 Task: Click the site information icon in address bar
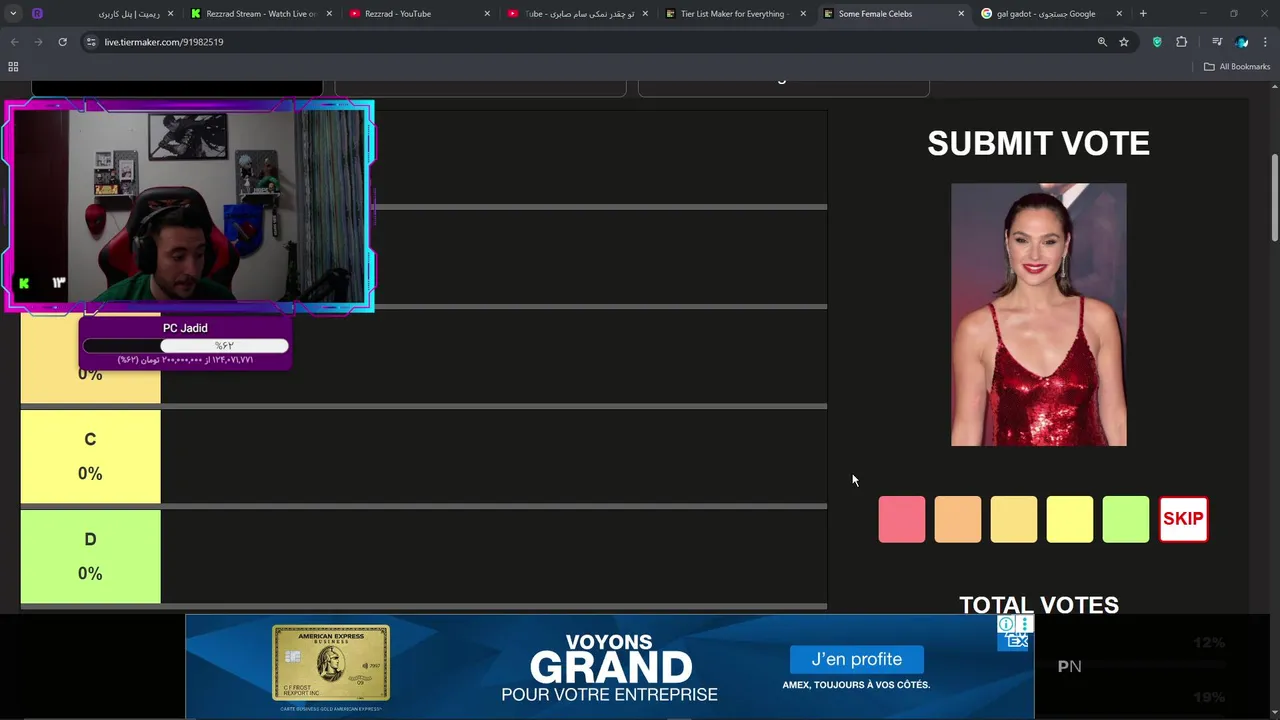tap(91, 42)
